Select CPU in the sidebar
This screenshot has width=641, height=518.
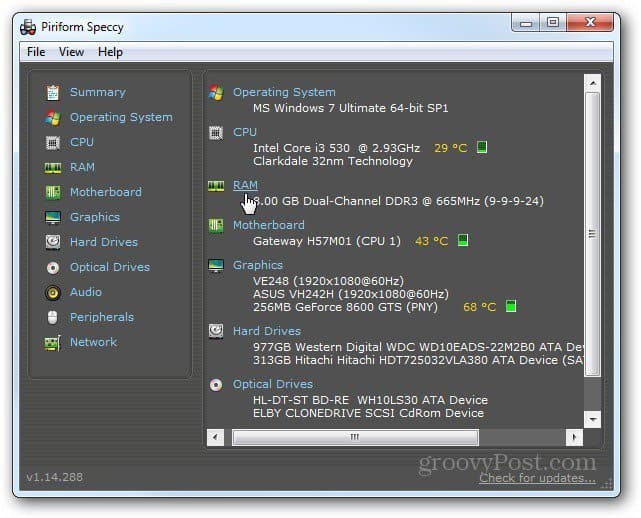(82, 142)
